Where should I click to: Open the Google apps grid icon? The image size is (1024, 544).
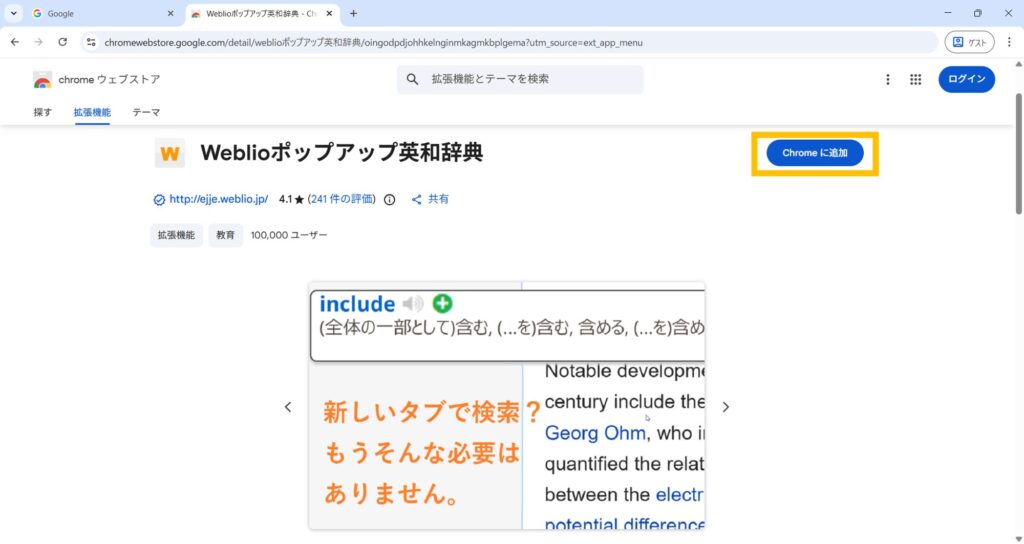pyautogui.click(x=915, y=80)
